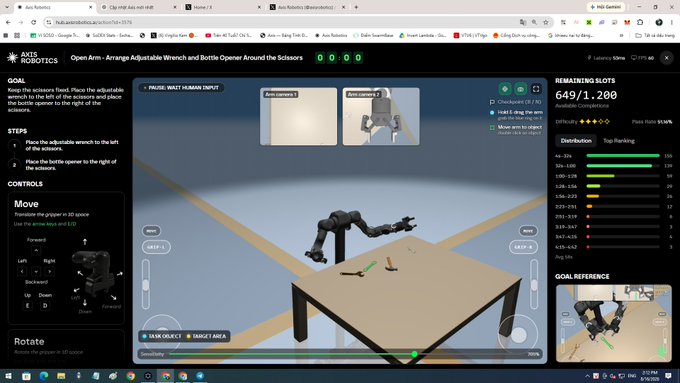Open the Axis Robotics bookmark
This screenshot has width=680, height=383.
331,36
